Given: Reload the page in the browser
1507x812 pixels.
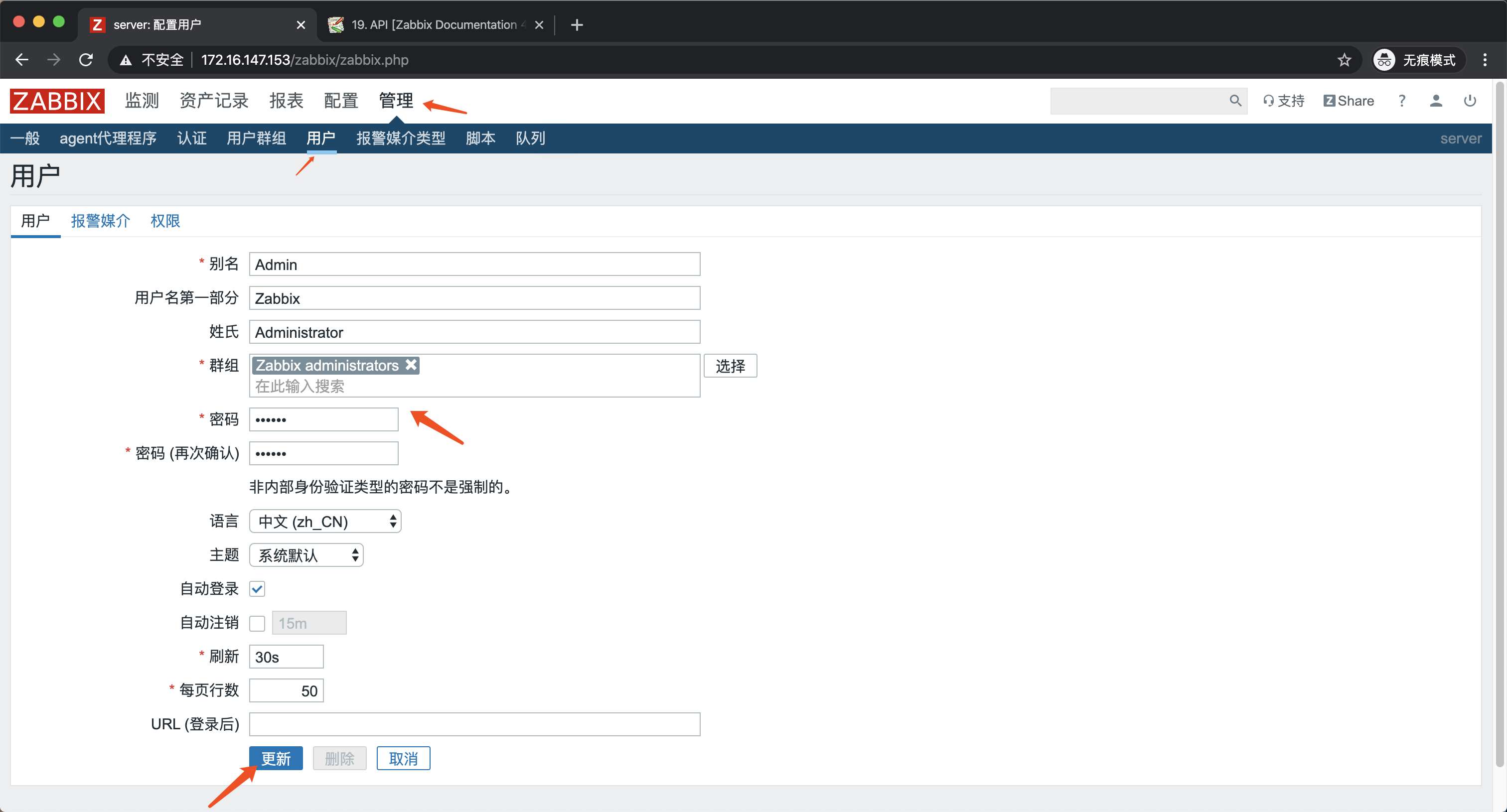Looking at the screenshot, I should 86,60.
